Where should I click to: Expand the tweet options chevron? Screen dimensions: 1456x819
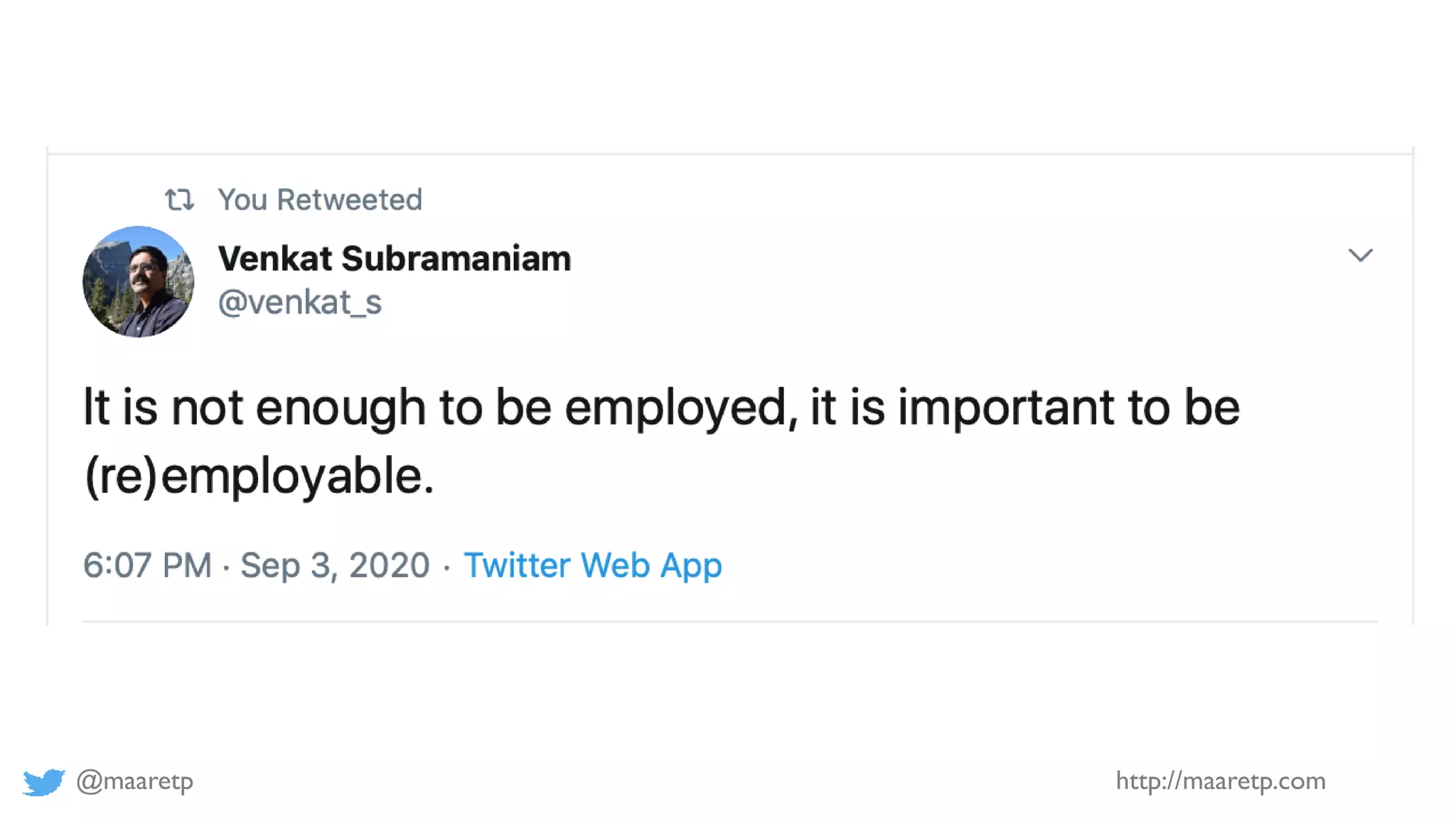pyautogui.click(x=1360, y=255)
